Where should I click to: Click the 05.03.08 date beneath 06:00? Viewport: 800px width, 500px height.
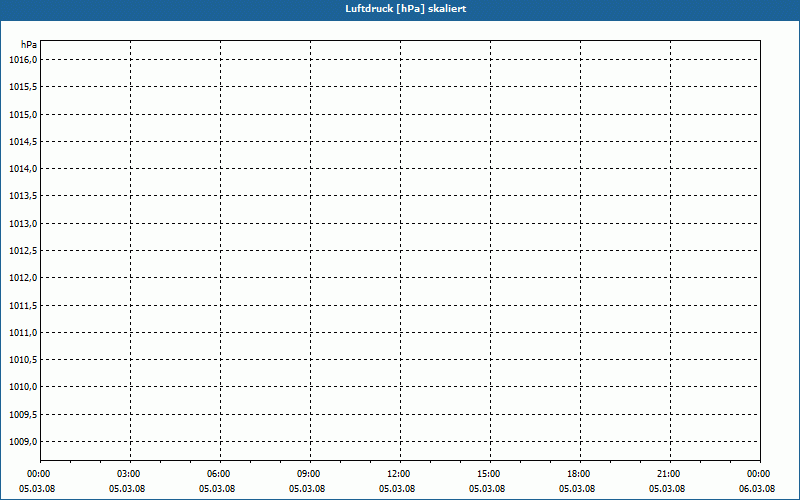point(217,489)
